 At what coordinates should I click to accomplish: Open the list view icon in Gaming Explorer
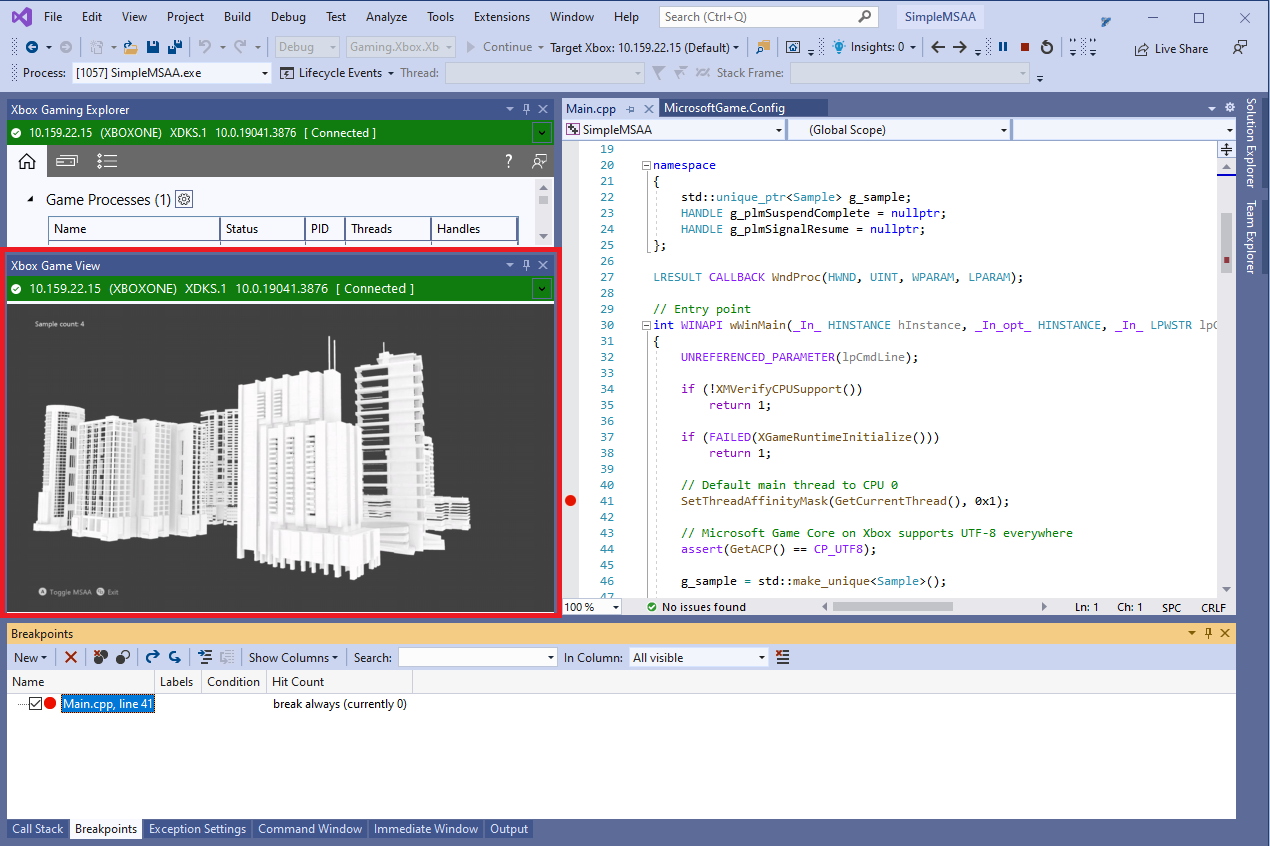point(108,160)
